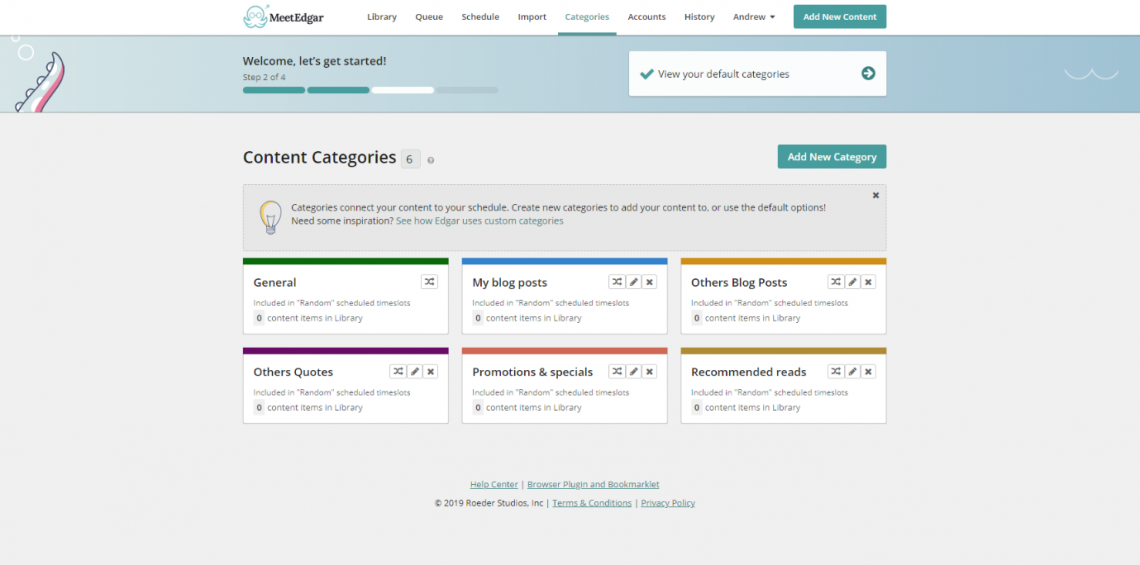Image resolution: width=1140 pixels, height=565 pixels.
Task: Toggle shuffle on Recommended reads category
Action: click(836, 372)
